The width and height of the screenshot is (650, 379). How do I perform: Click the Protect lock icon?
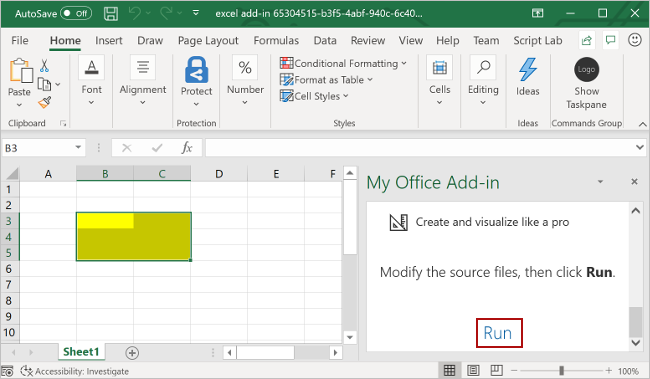tap(196, 70)
